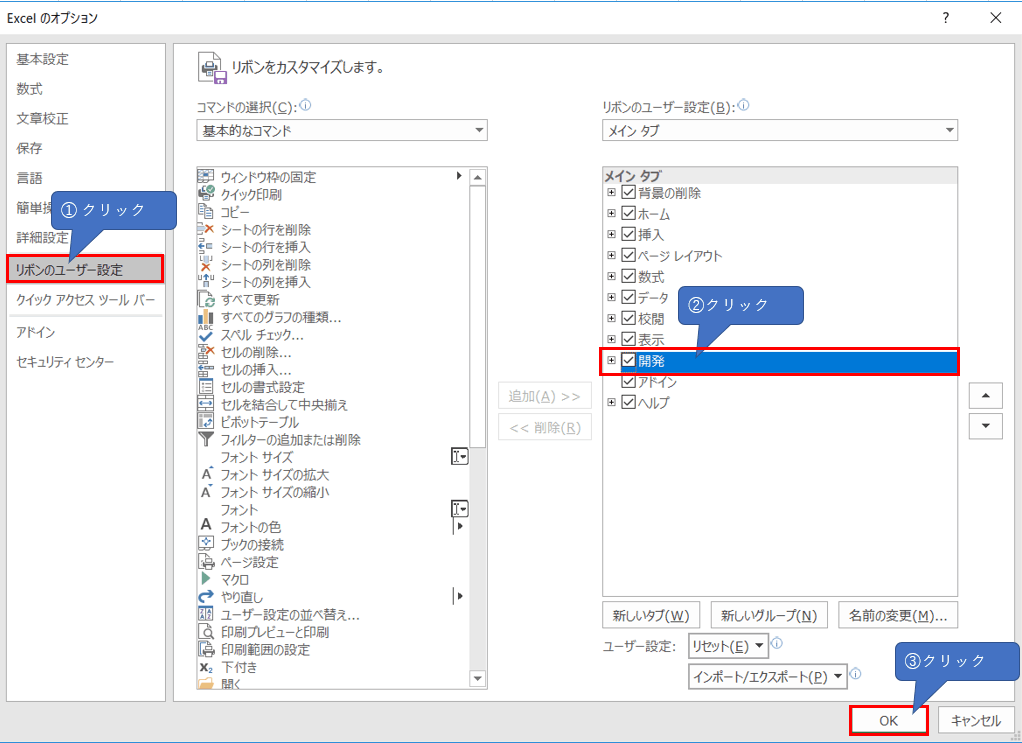Click the セルを結合して中央揃え icon
This screenshot has height=743, width=1022.
[205, 404]
